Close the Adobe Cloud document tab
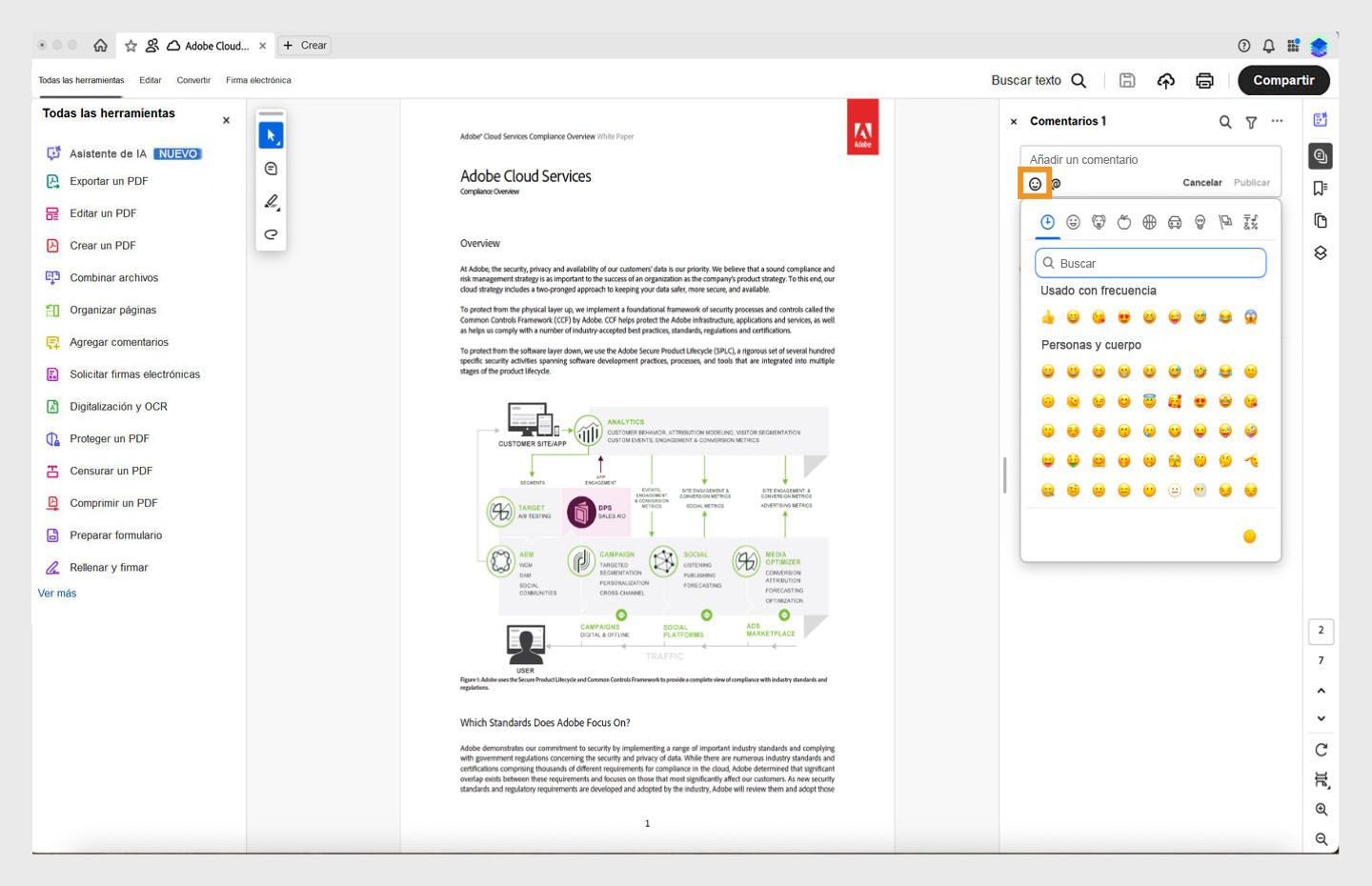Viewport: 1372px width, 886px height. pos(263,46)
